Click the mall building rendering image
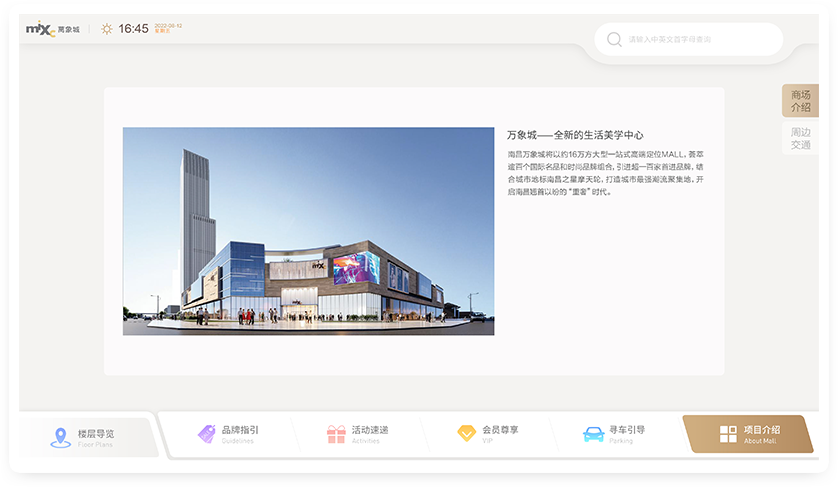Viewport: 838px width, 487px height. point(308,231)
